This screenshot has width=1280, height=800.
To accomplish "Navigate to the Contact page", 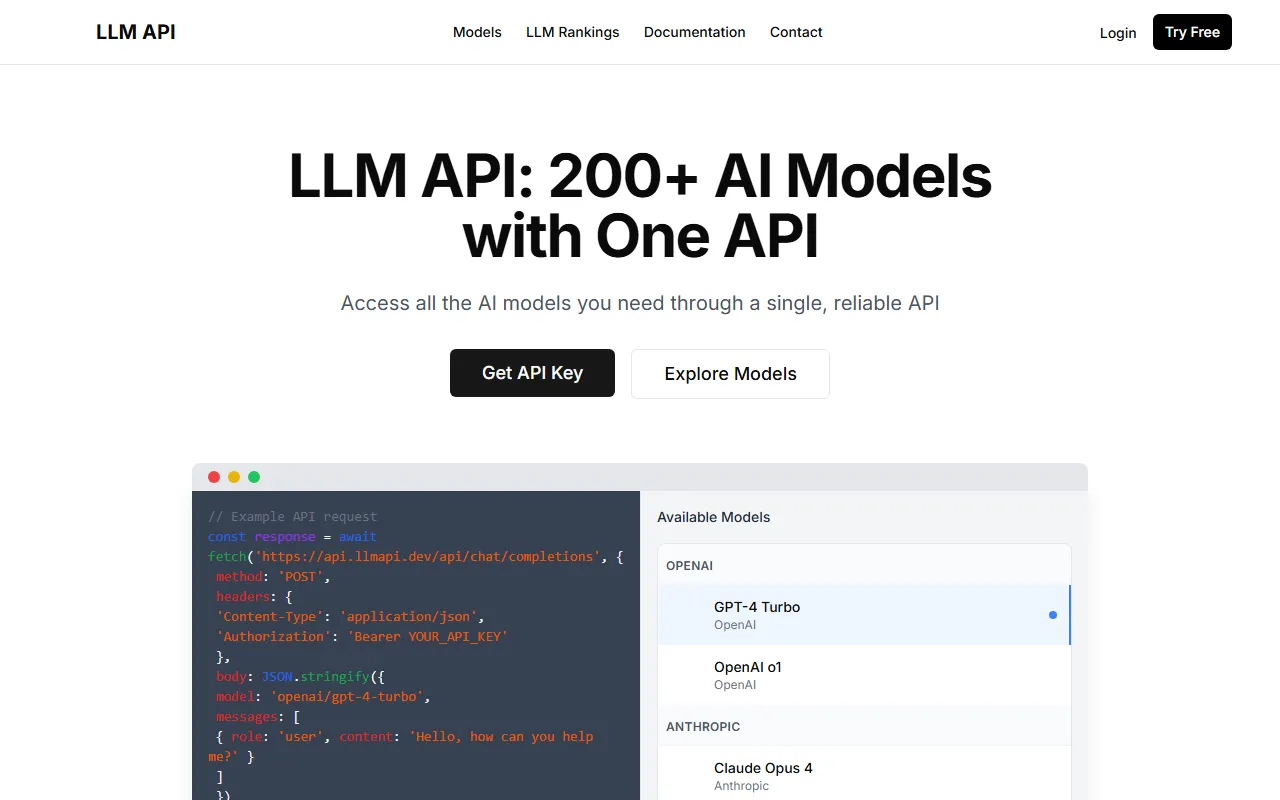I will pos(796,32).
